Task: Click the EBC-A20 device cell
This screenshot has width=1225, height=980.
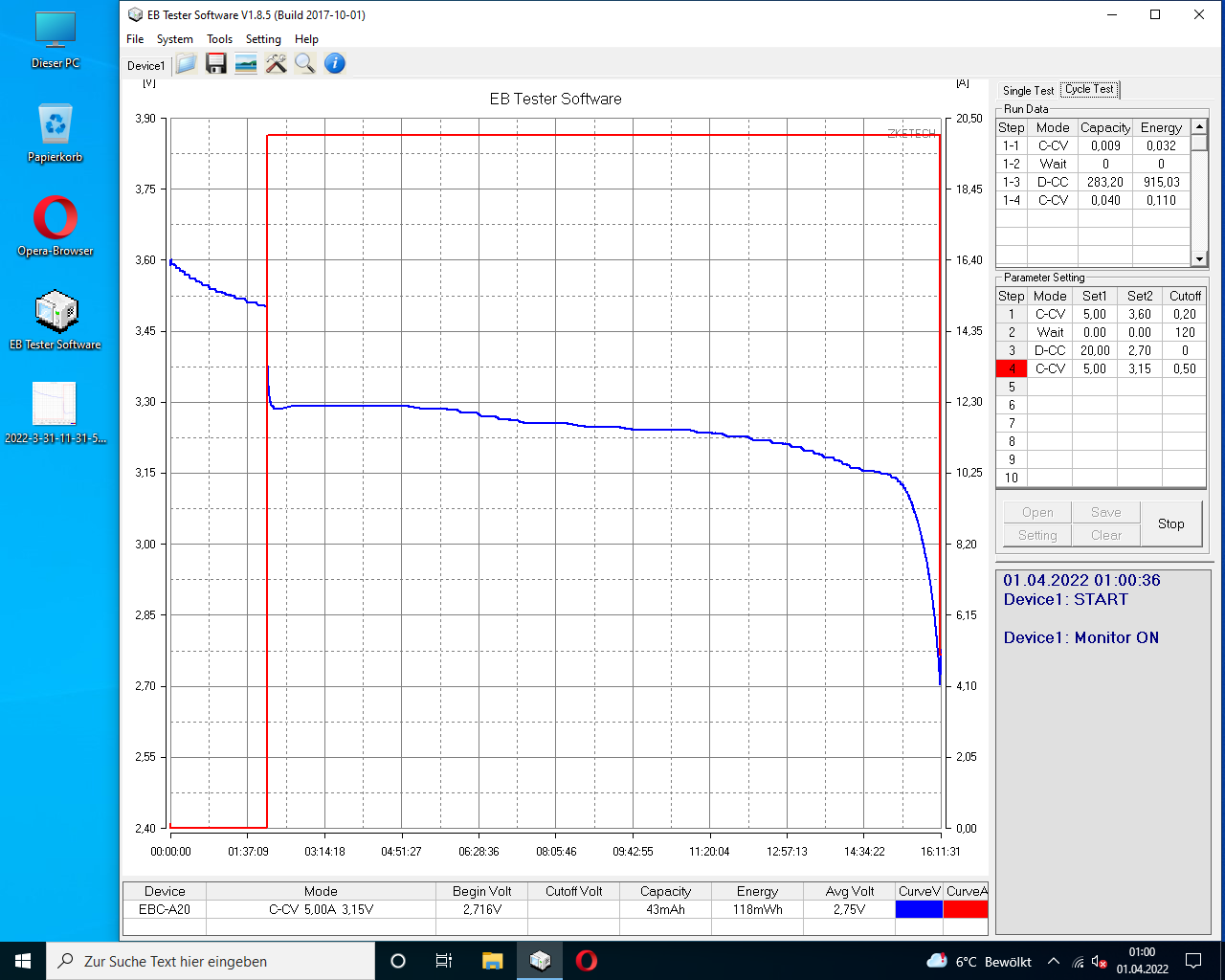Action: (x=165, y=909)
